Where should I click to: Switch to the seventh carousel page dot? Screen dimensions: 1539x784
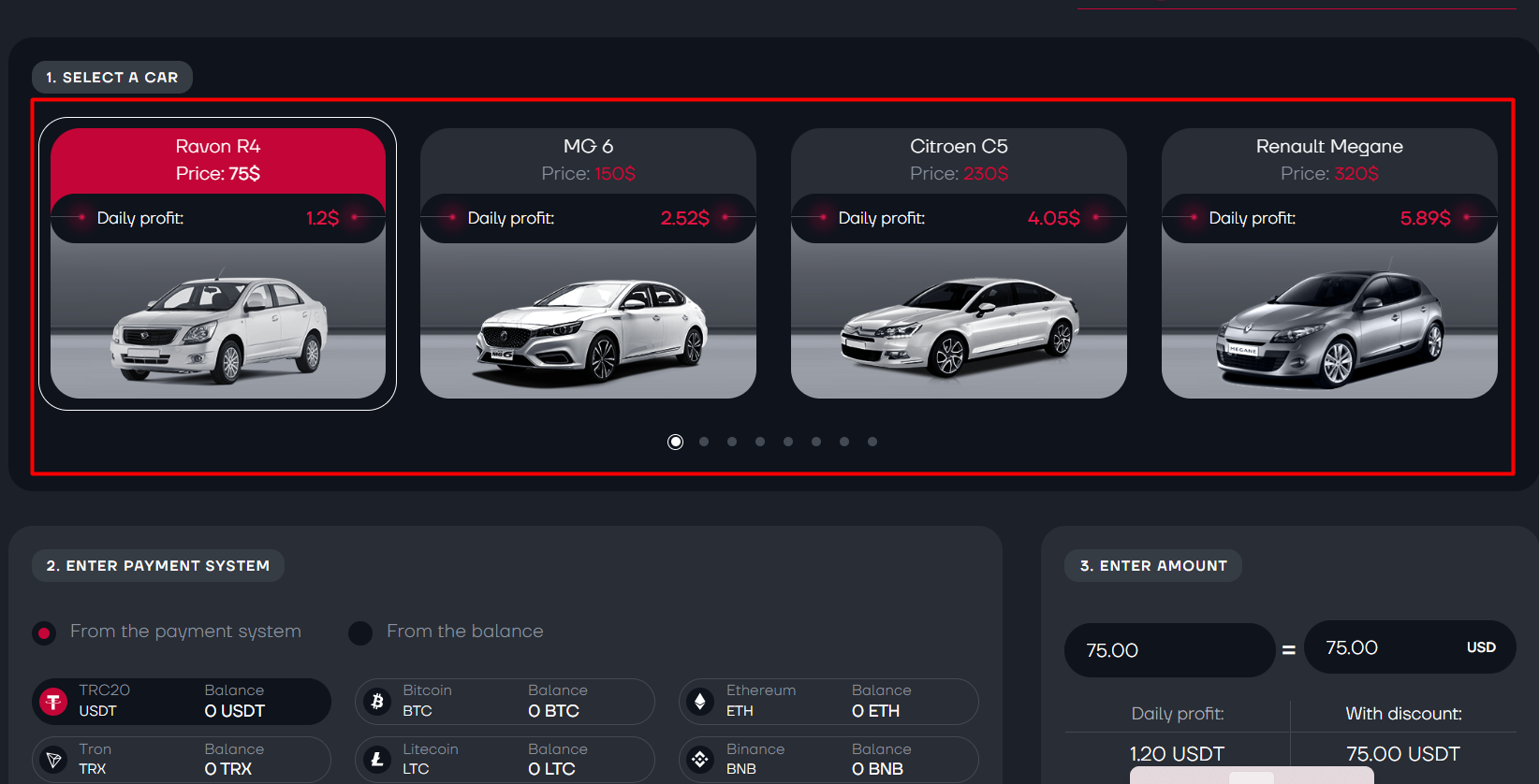point(844,442)
